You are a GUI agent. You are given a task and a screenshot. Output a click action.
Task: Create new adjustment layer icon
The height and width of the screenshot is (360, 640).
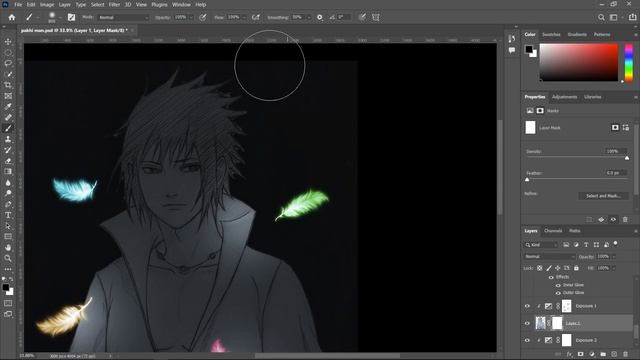(x=592, y=354)
